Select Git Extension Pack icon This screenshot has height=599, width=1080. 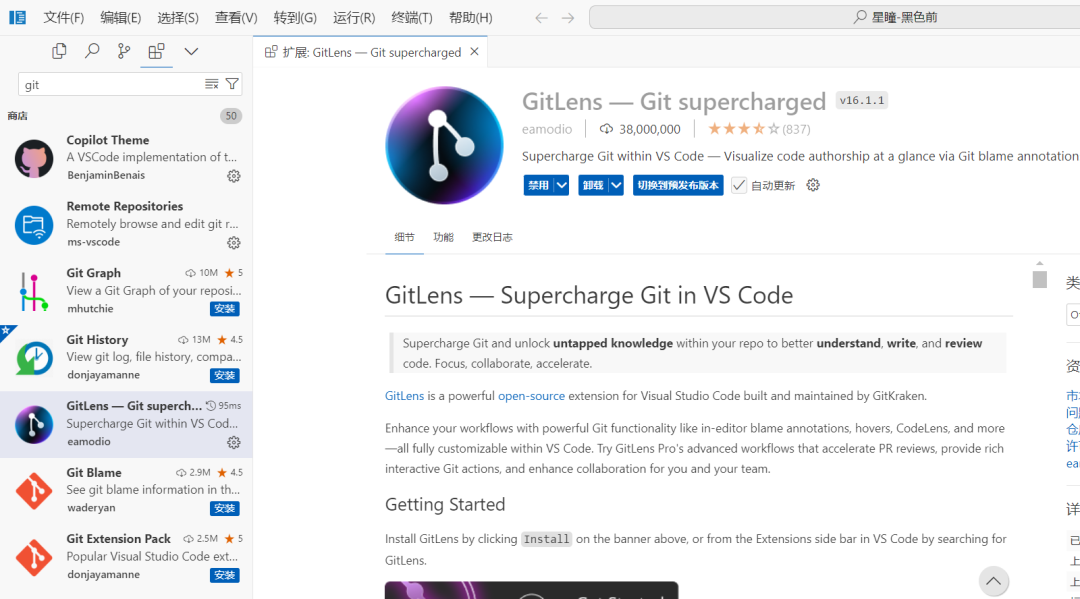tap(34, 558)
